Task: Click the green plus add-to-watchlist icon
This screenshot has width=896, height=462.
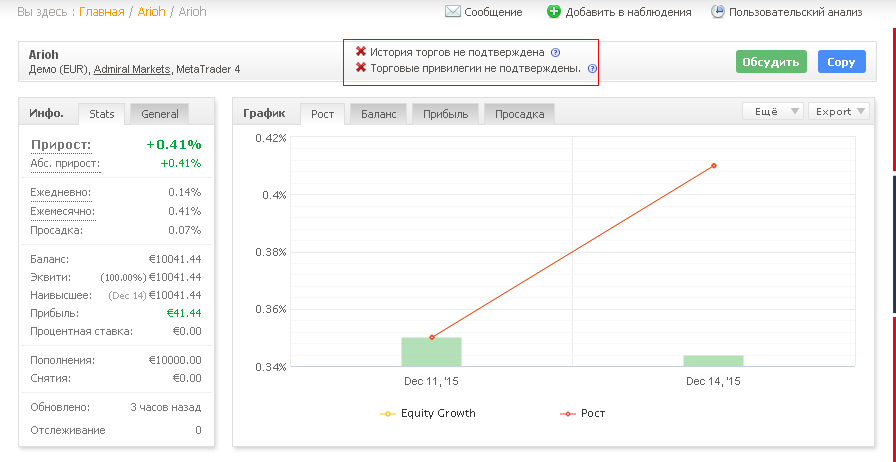Action: click(554, 11)
